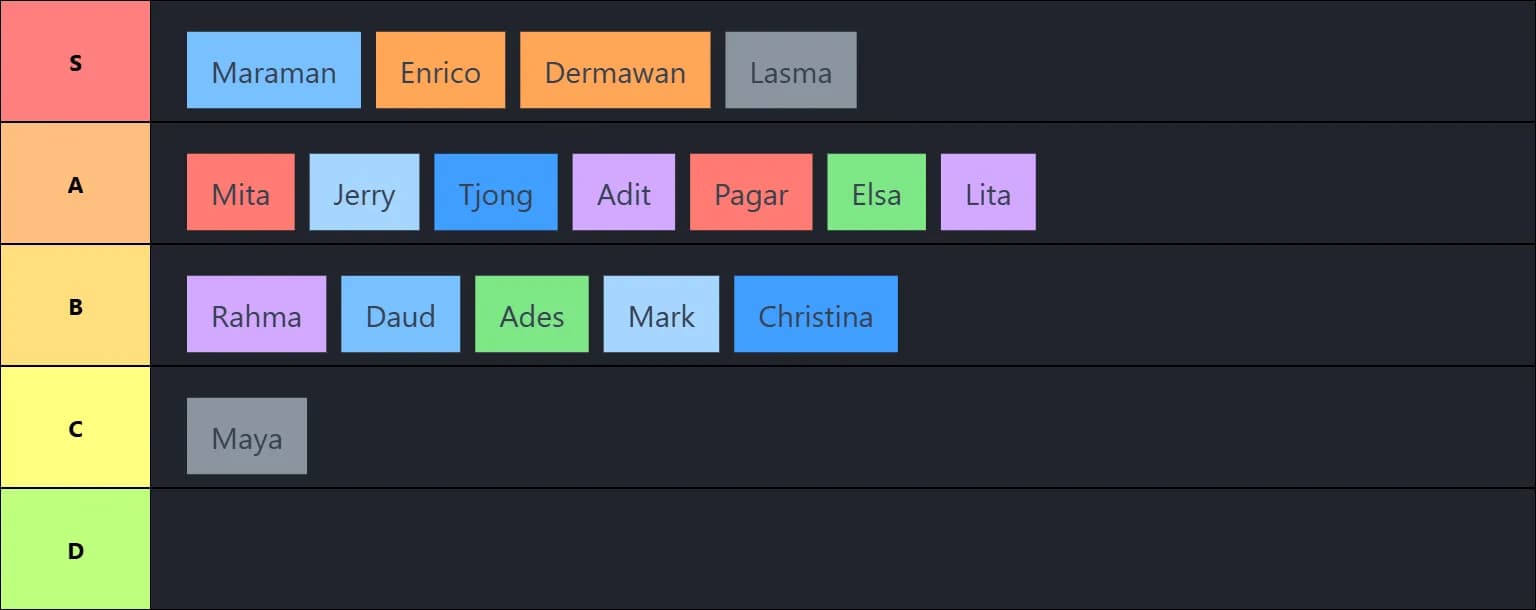Select the green Ades tile
This screenshot has height=610, width=1536.
tap(531, 314)
